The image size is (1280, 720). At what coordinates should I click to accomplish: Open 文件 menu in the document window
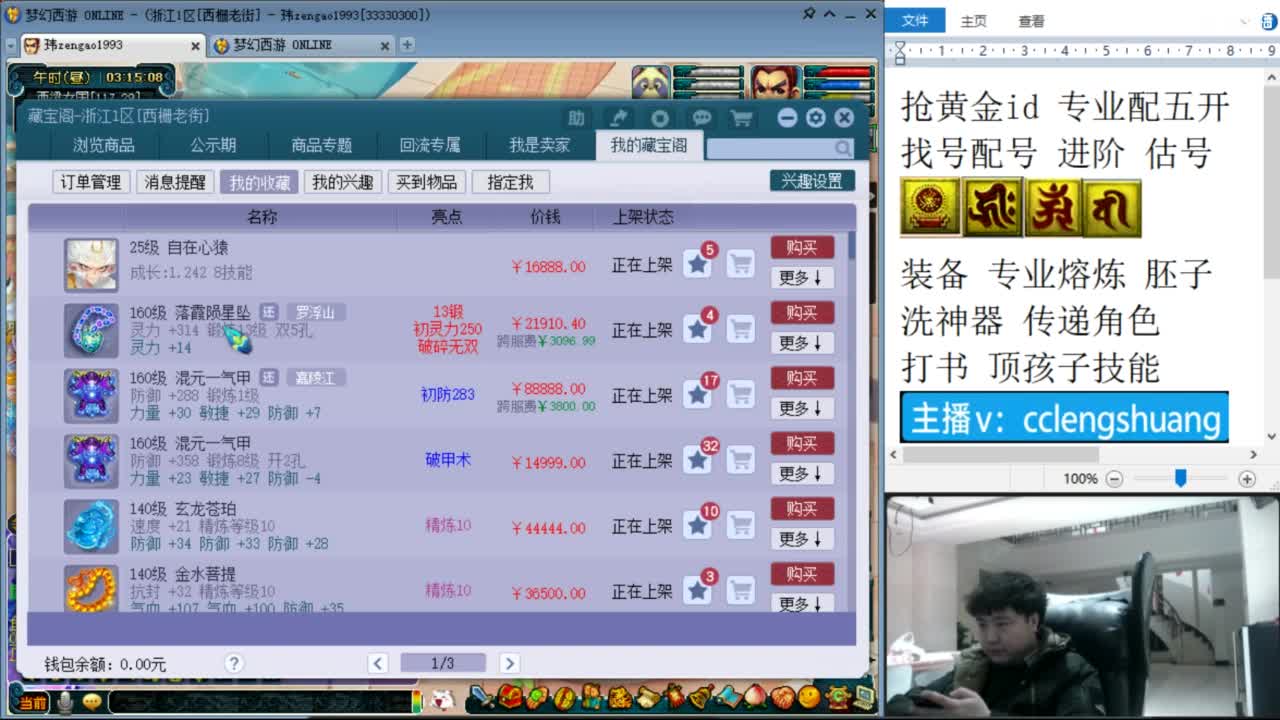click(x=915, y=21)
